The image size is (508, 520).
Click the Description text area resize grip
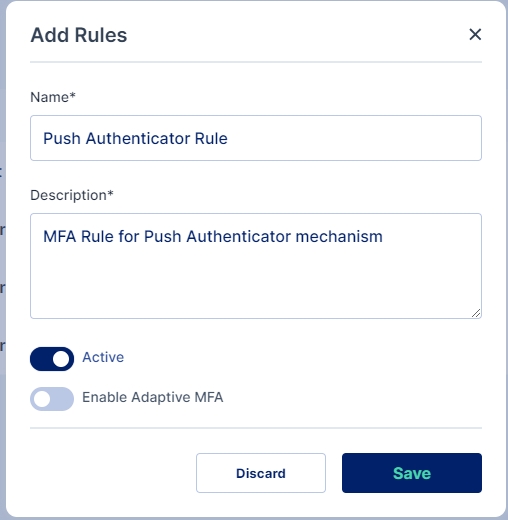point(476,313)
